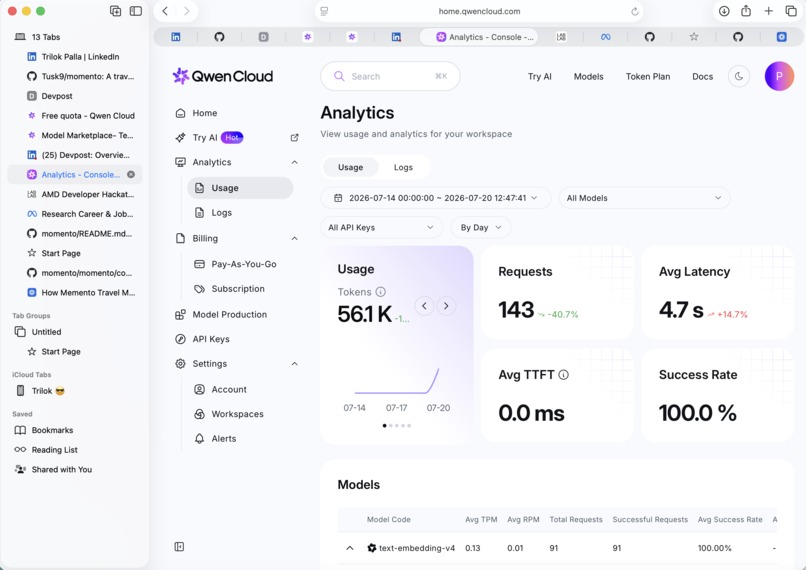Open Devpost tab in sidebar

75,96
